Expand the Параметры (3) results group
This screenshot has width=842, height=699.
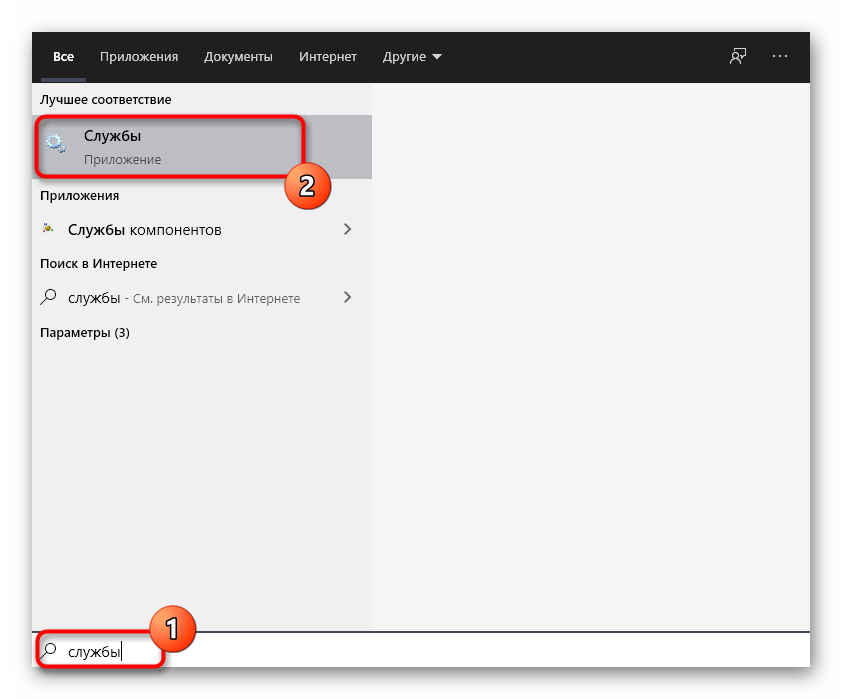(85, 332)
